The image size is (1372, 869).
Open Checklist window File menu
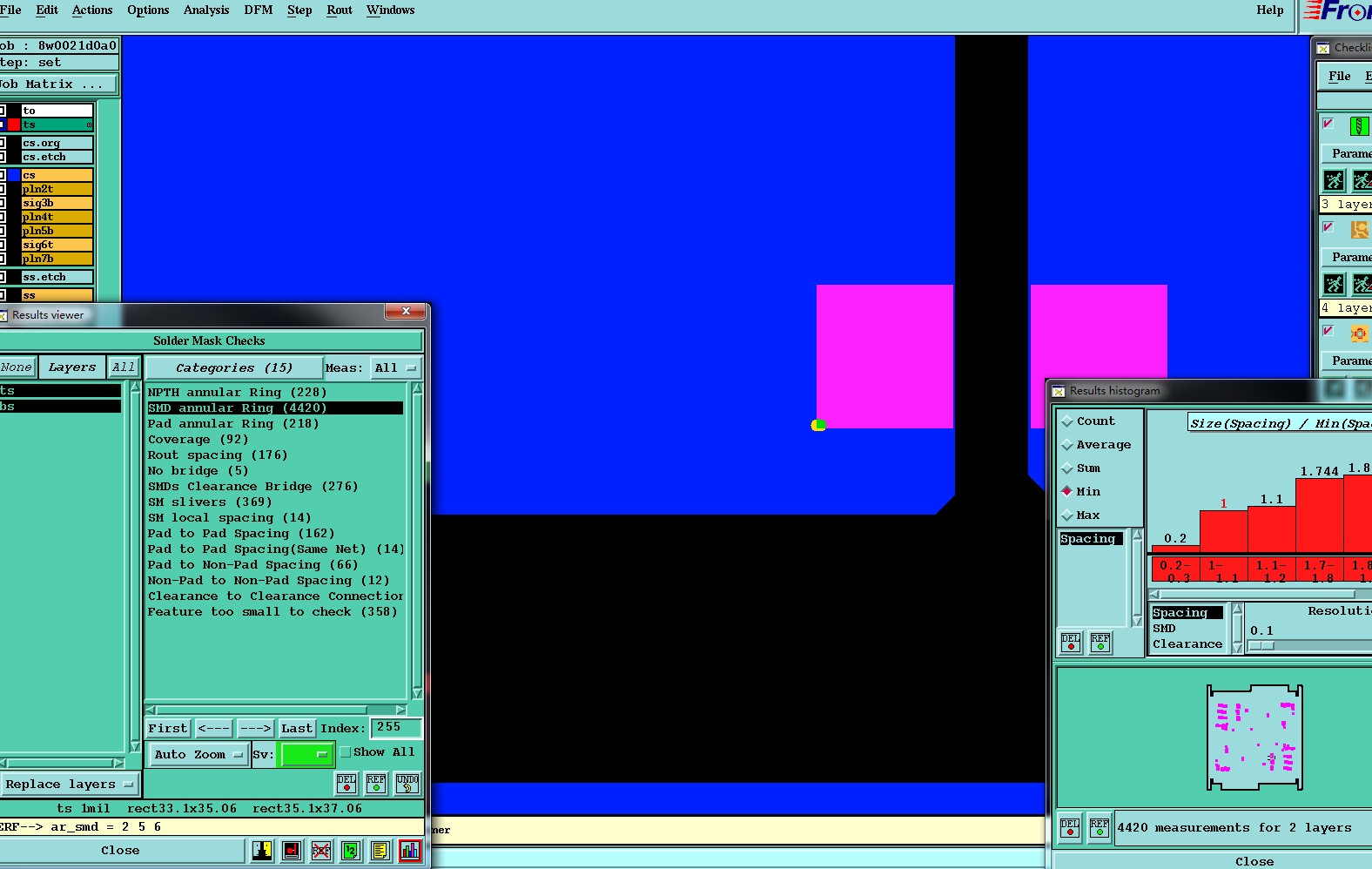(1340, 77)
